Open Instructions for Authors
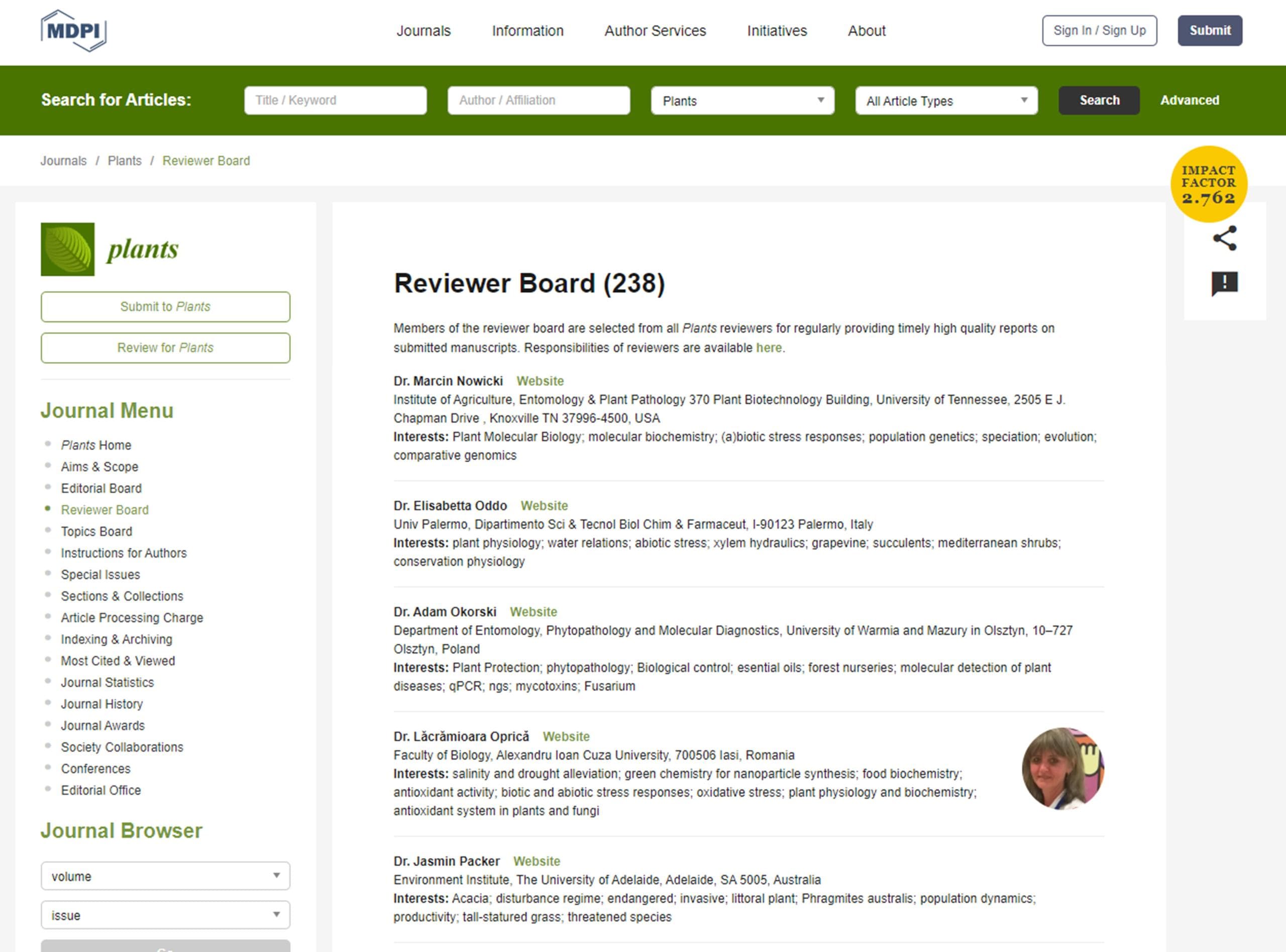Screen dimensions: 1286x952 tap(124, 553)
